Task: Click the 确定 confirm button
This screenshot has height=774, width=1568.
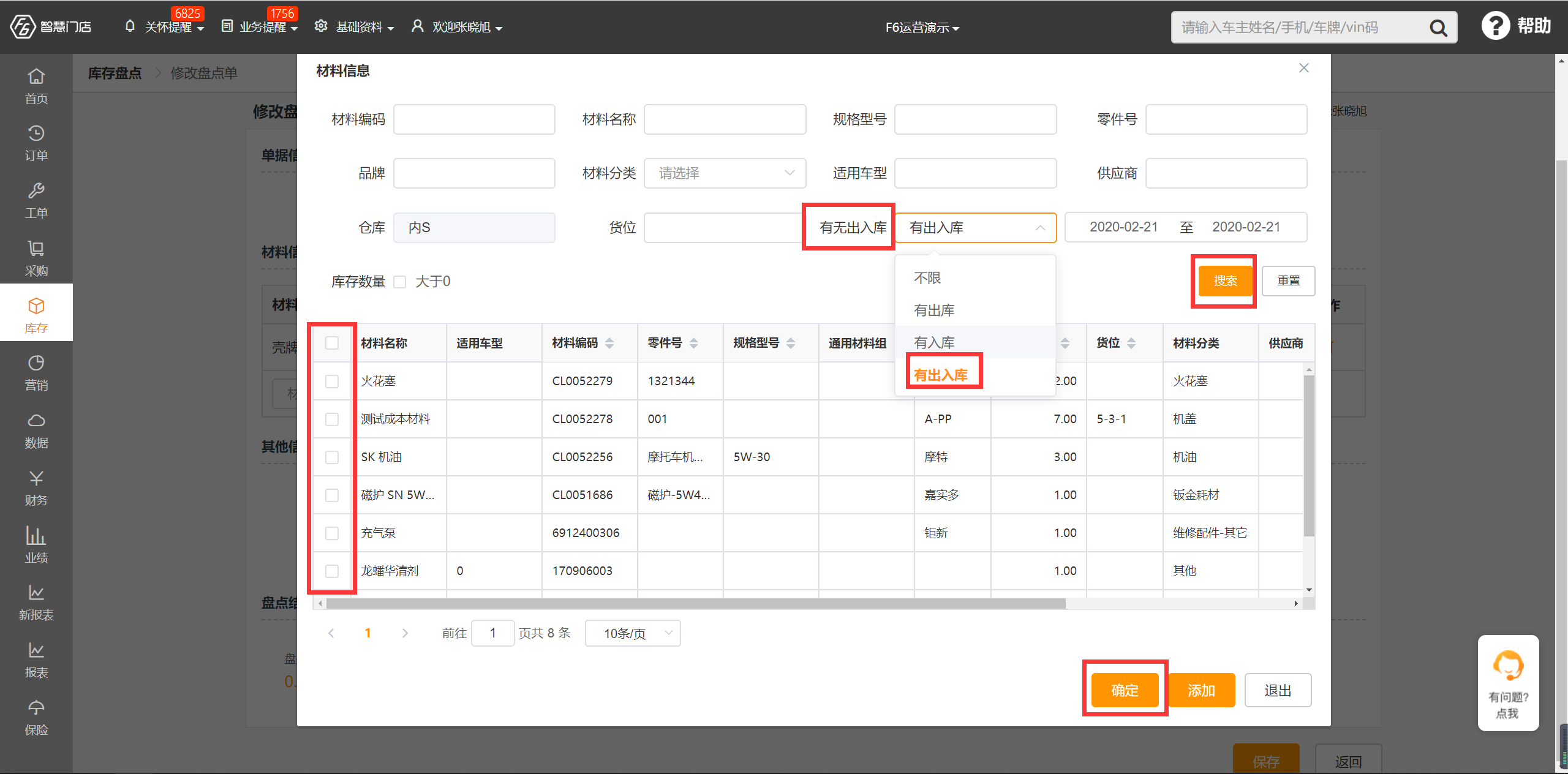Action: (1125, 690)
